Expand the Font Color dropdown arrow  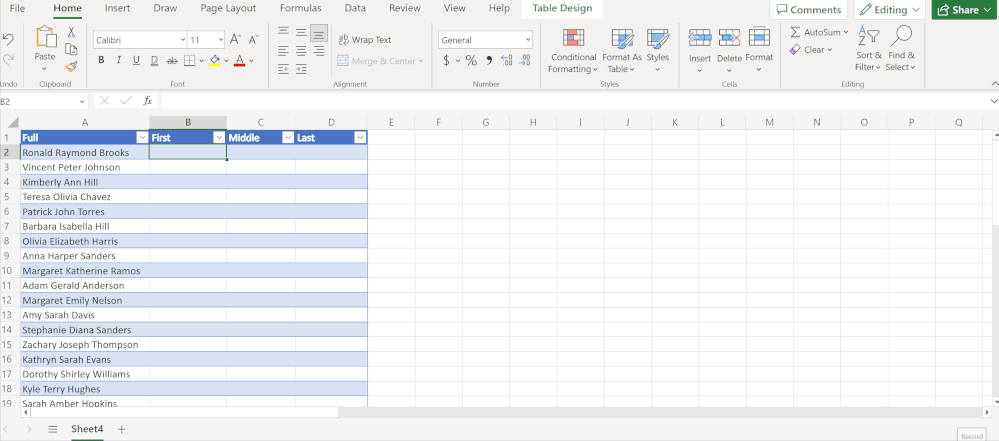(x=251, y=61)
